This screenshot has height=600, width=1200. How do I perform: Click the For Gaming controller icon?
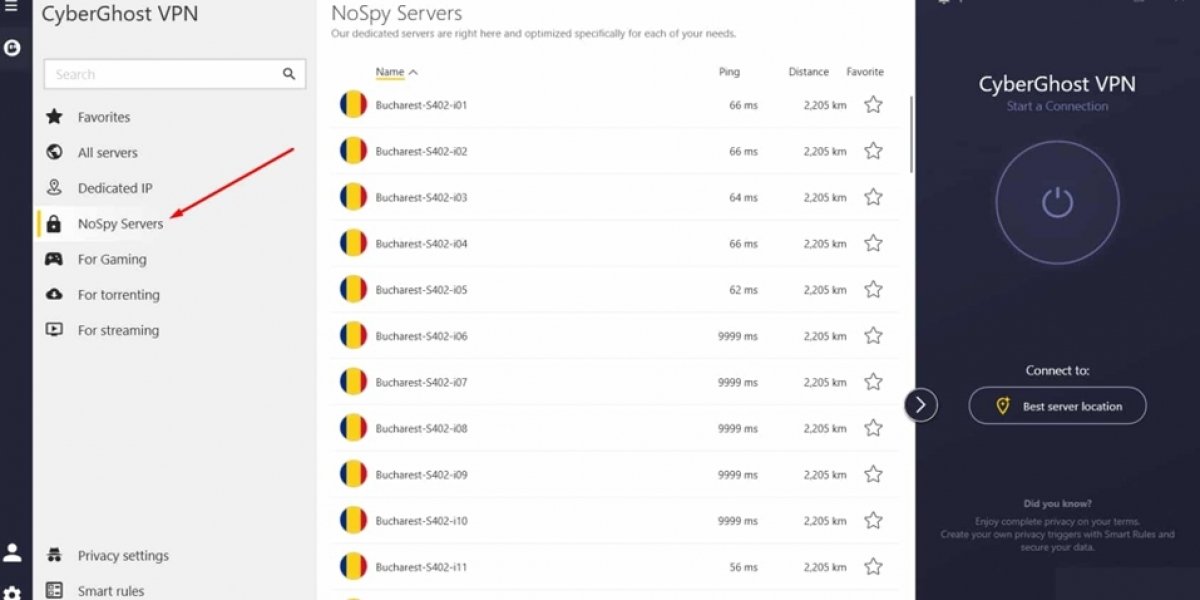[x=54, y=259]
